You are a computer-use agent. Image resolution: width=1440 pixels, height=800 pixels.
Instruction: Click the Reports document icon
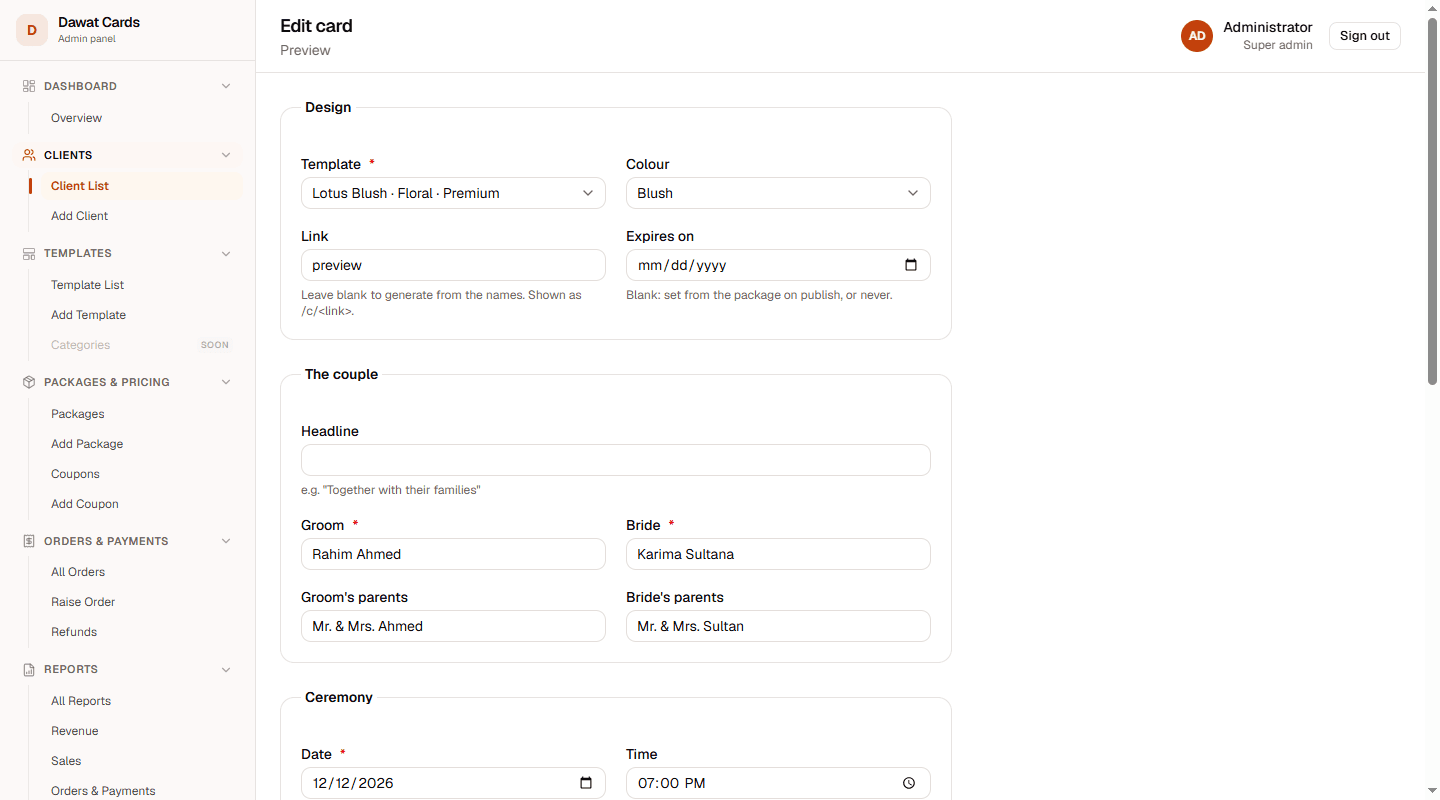[29, 670]
